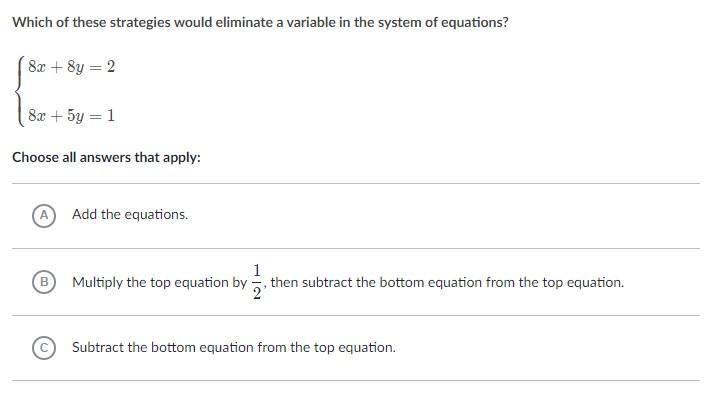Select the circled C answer icon
The image size is (722, 403).
[x=43, y=348]
